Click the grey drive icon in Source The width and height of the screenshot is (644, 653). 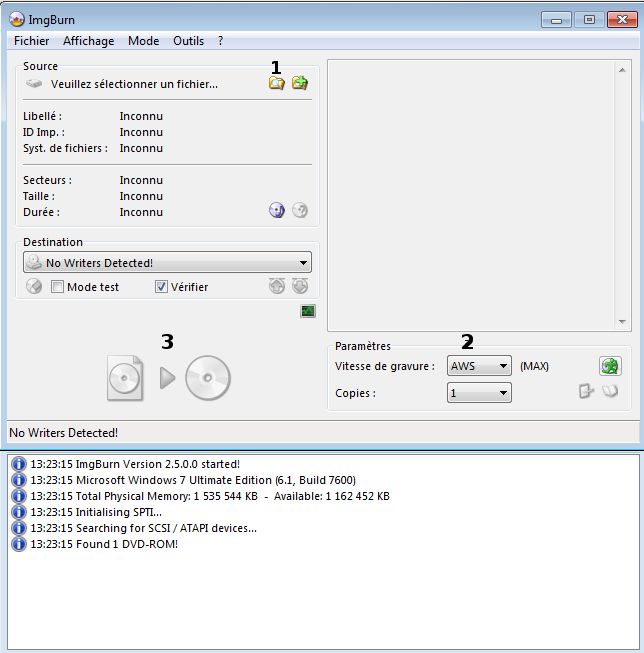coord(34,84)
